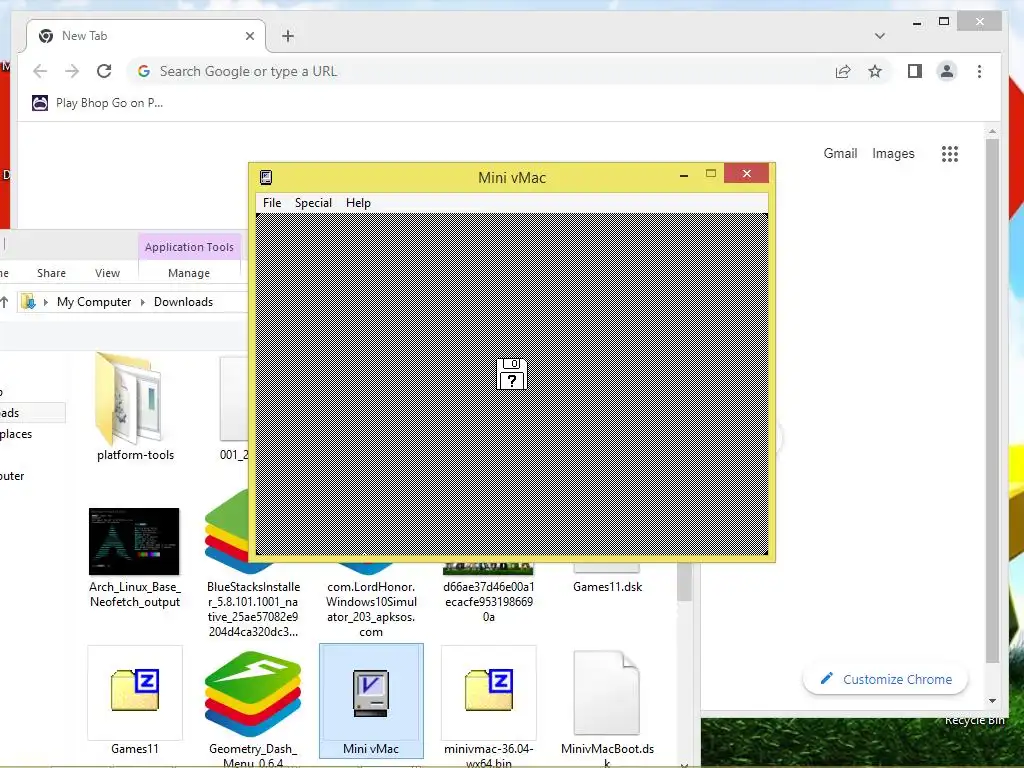This screenshot has height=768, width=1024.
Task: Select the minivmac-36.04-wx64.bin archive
Action: [488, 705]
